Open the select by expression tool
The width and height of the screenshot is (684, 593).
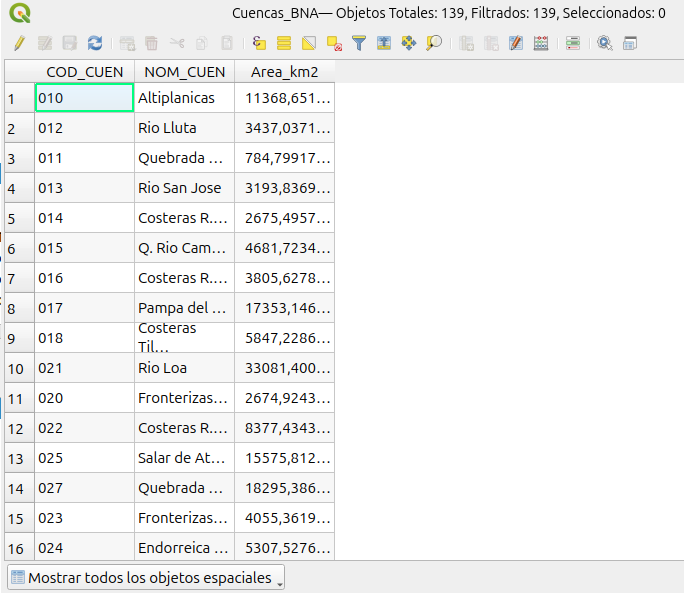tap(259, 43)
